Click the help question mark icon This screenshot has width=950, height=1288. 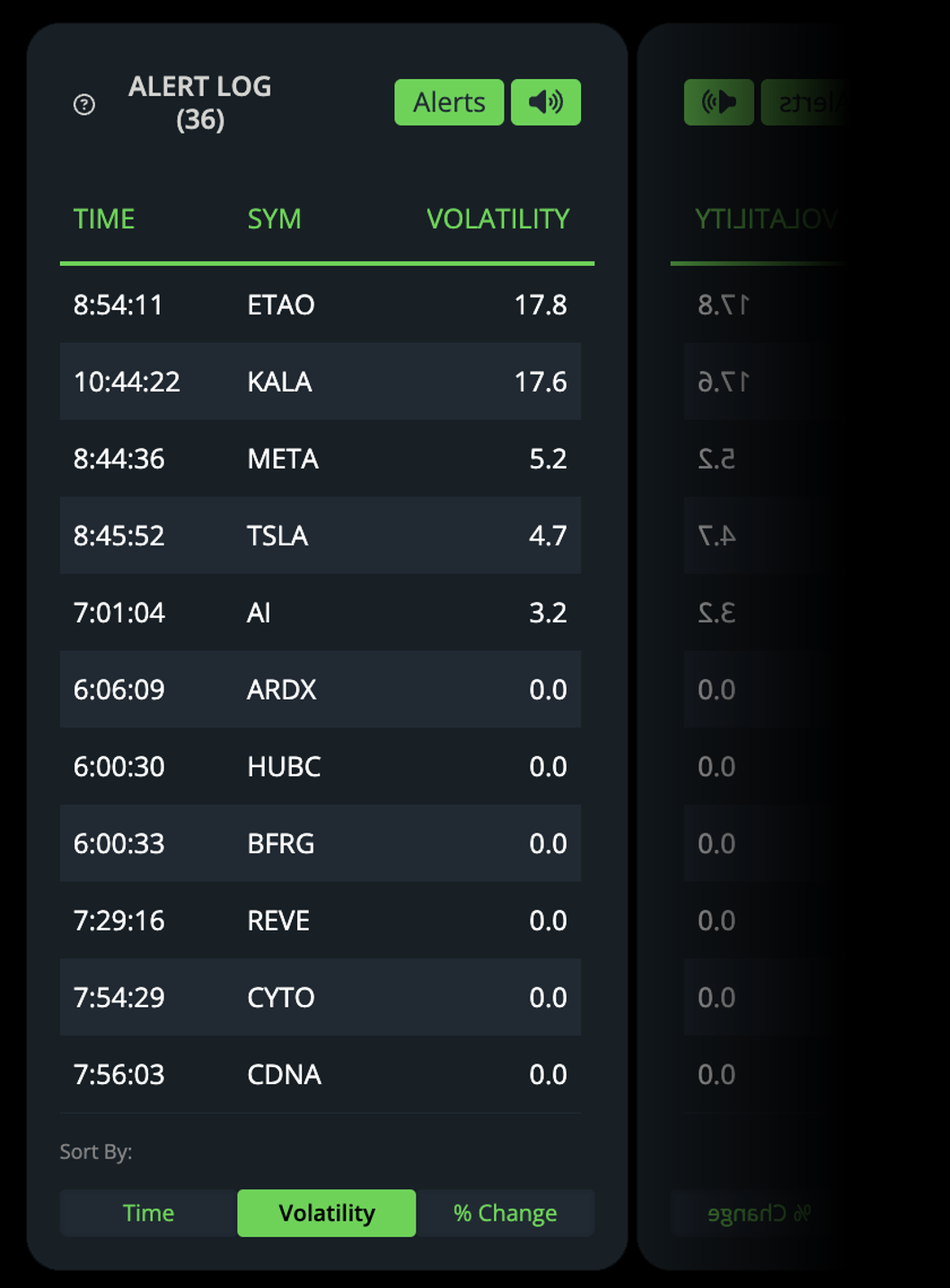[84, 105]
